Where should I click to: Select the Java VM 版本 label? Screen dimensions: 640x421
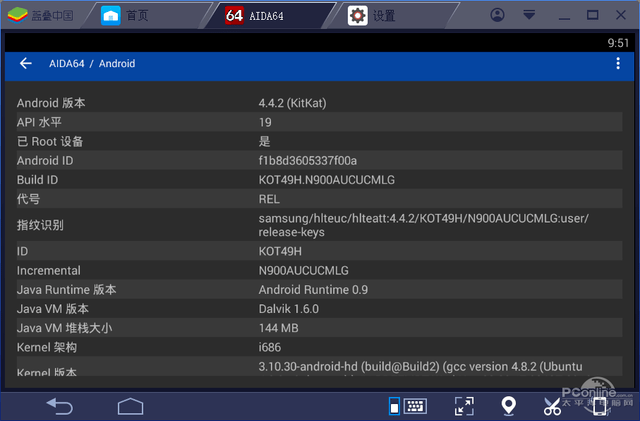pos(53,309)
